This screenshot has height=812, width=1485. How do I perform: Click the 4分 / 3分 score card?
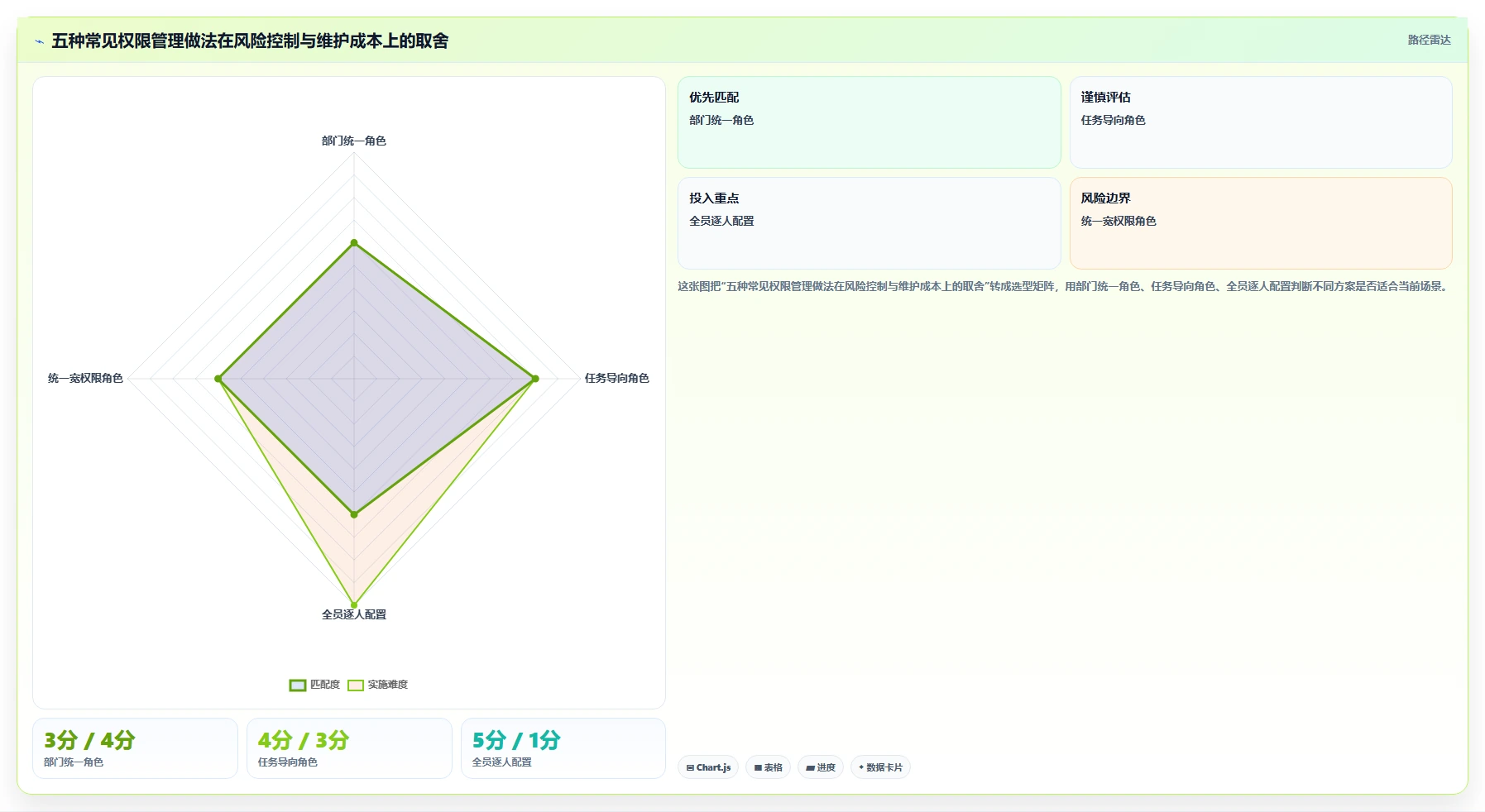click(x=349, y=748)
